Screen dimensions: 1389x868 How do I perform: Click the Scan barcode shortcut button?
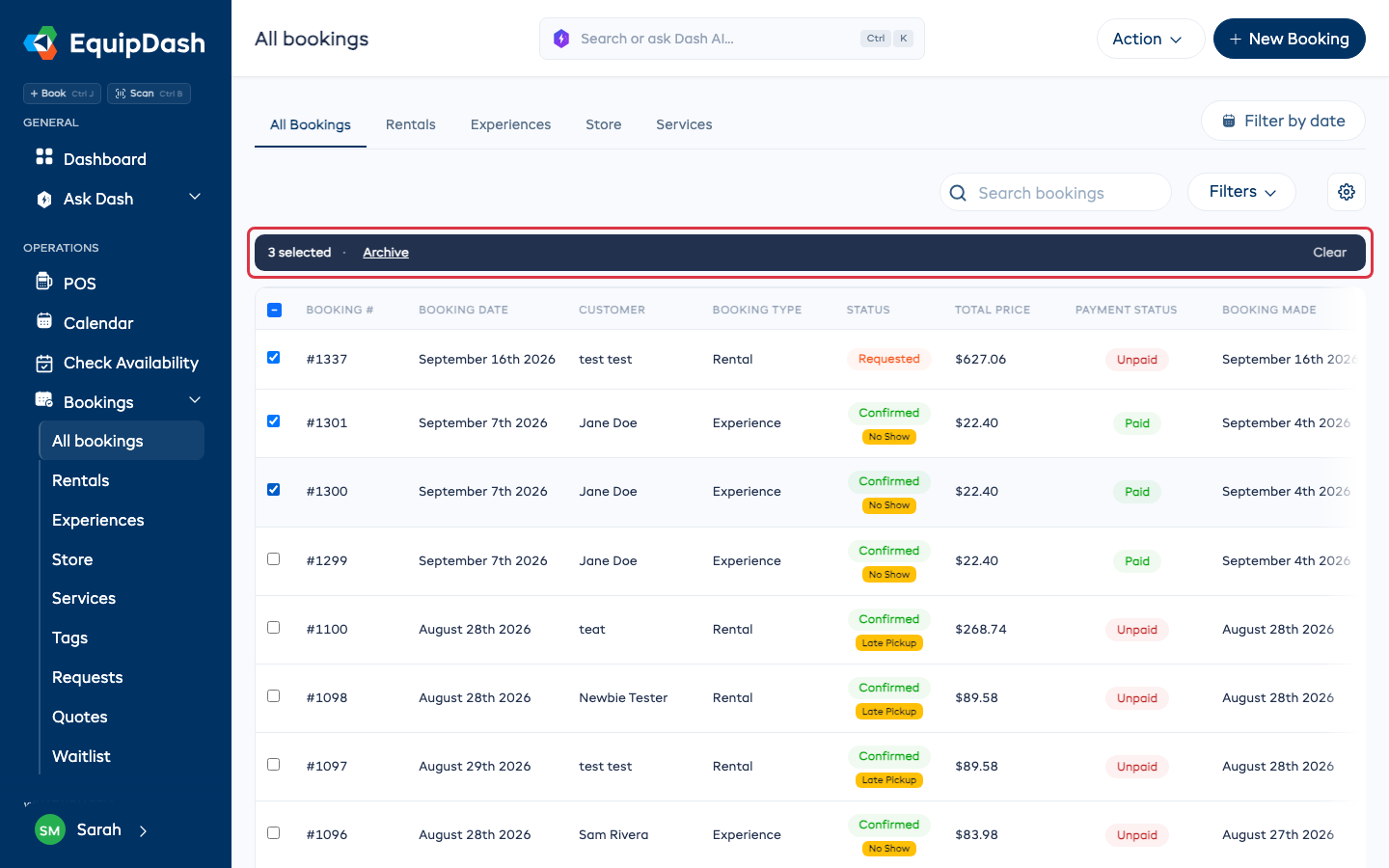click(149, 94)
